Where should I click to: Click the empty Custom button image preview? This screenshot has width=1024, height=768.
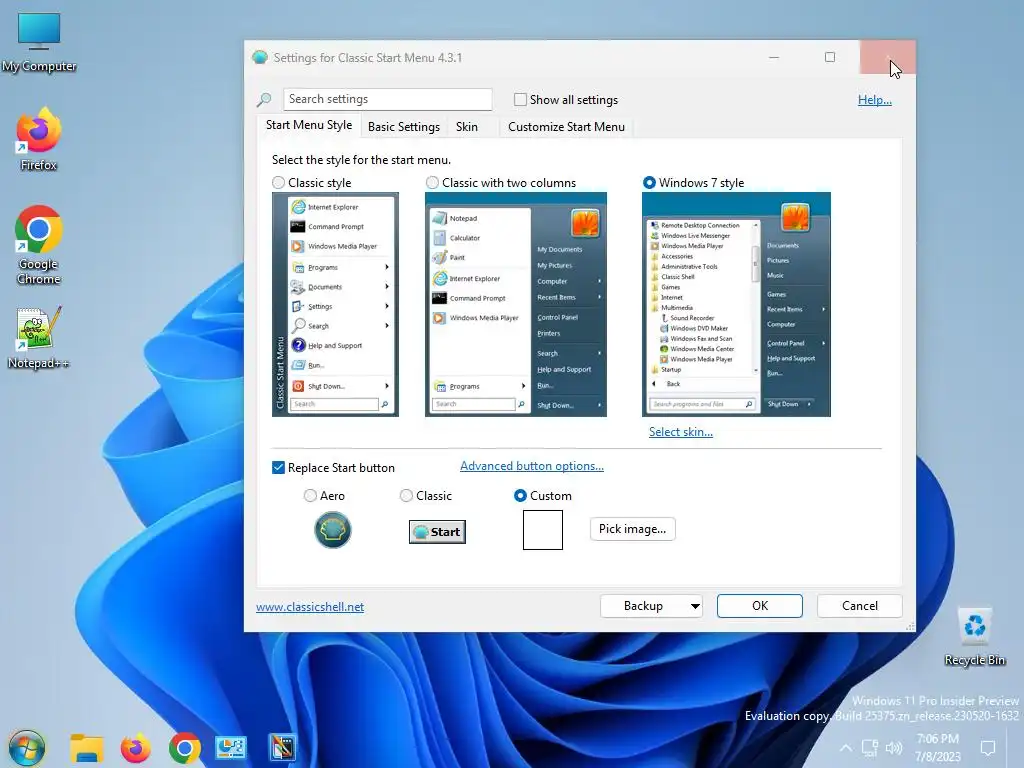[x=543, y=530]
